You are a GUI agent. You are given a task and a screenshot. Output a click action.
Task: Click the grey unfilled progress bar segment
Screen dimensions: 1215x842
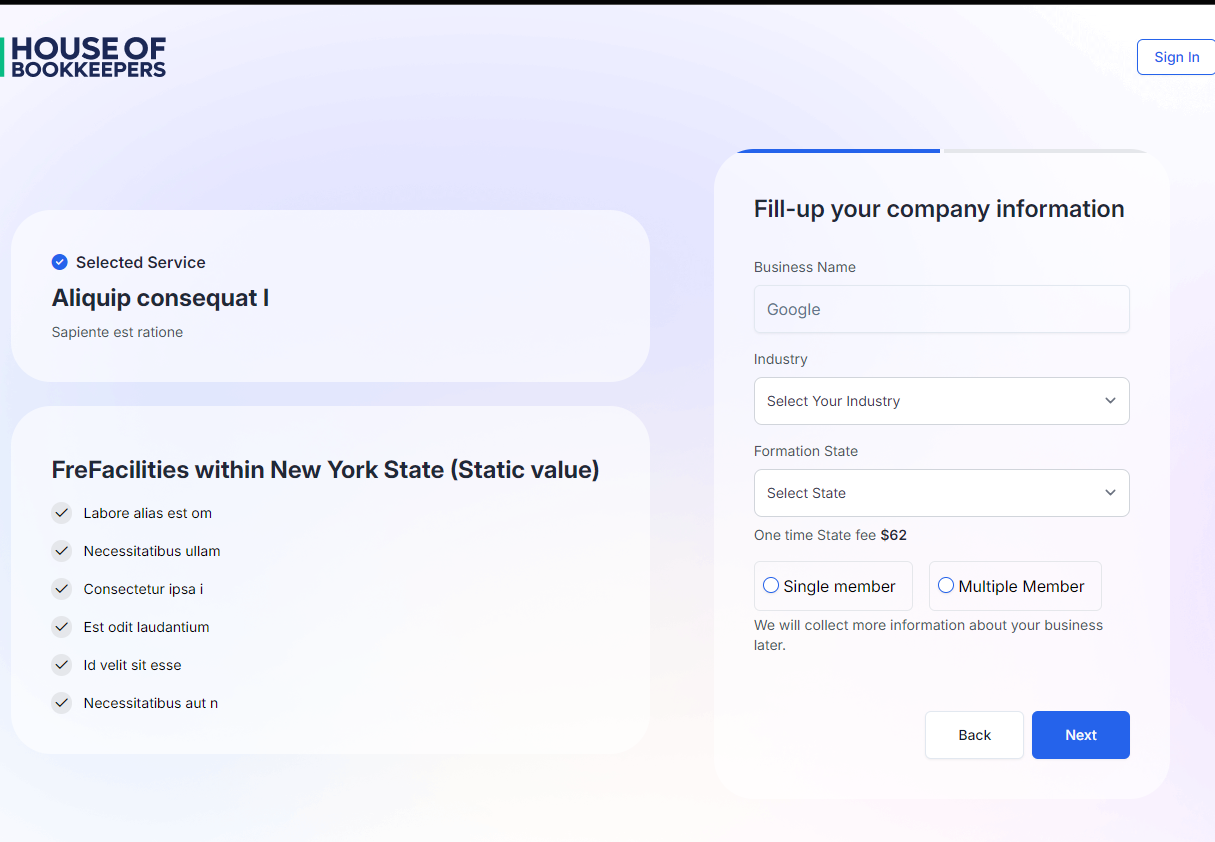1045,151
